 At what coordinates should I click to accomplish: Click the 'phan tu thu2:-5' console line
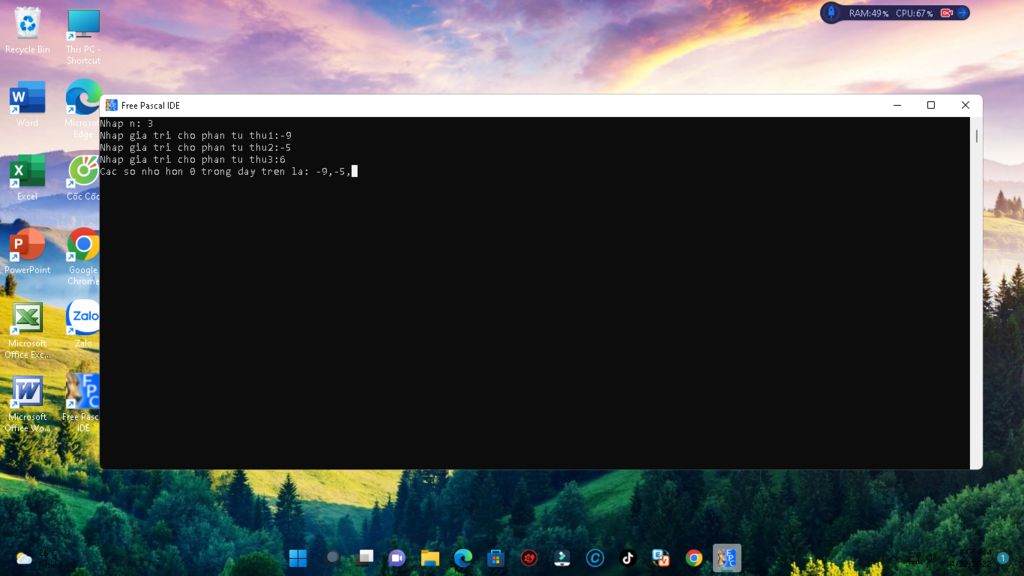195,148
